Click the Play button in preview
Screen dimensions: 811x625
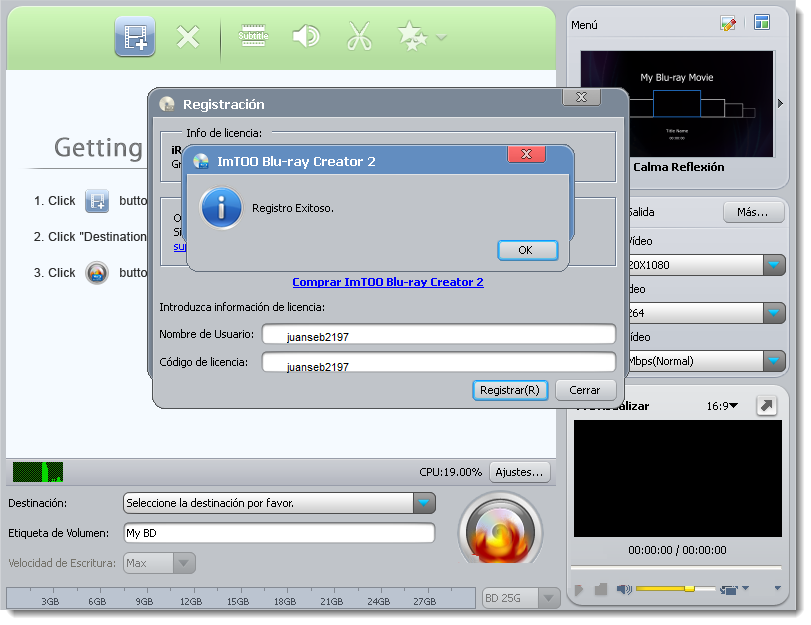(x=579, y=589)
